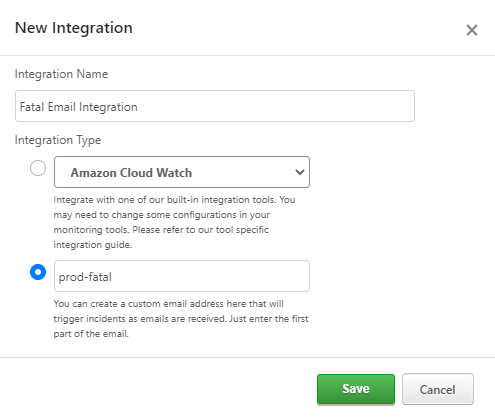Click the word "prod-fatal" in the field

[85, 277]
